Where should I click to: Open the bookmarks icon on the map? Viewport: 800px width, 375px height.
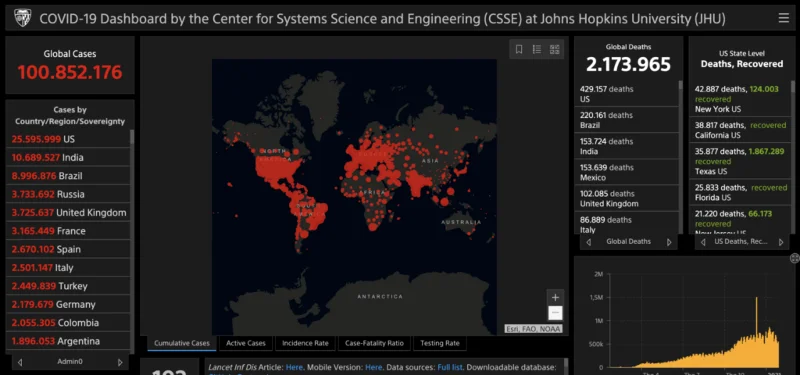519,49
